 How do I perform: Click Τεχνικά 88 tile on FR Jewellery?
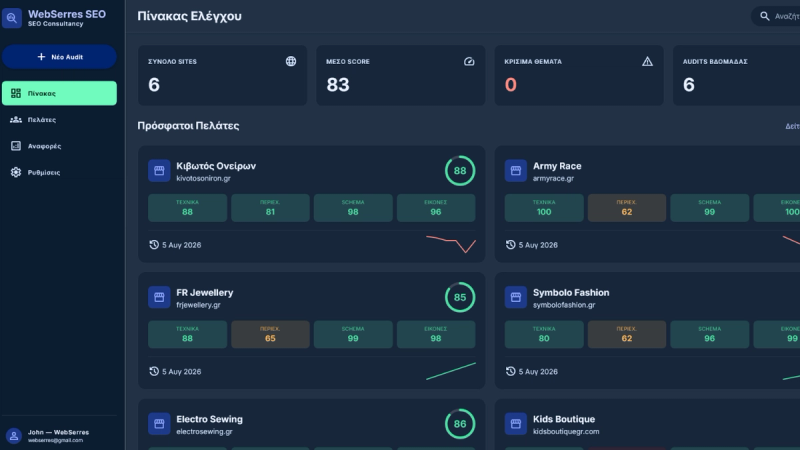[187, 334]
